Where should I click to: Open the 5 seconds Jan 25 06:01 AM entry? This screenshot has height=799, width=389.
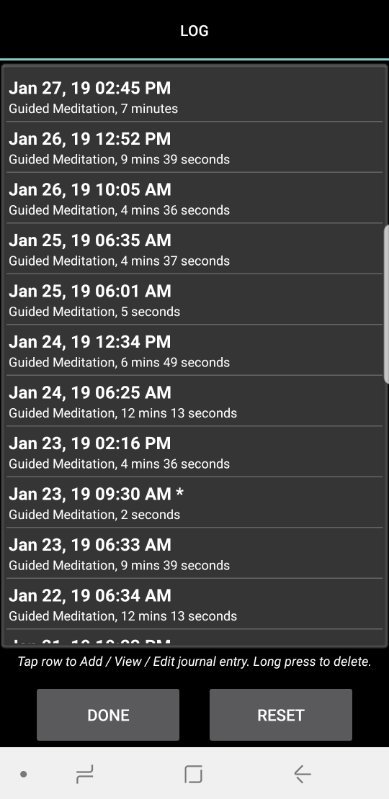point(194,300)
